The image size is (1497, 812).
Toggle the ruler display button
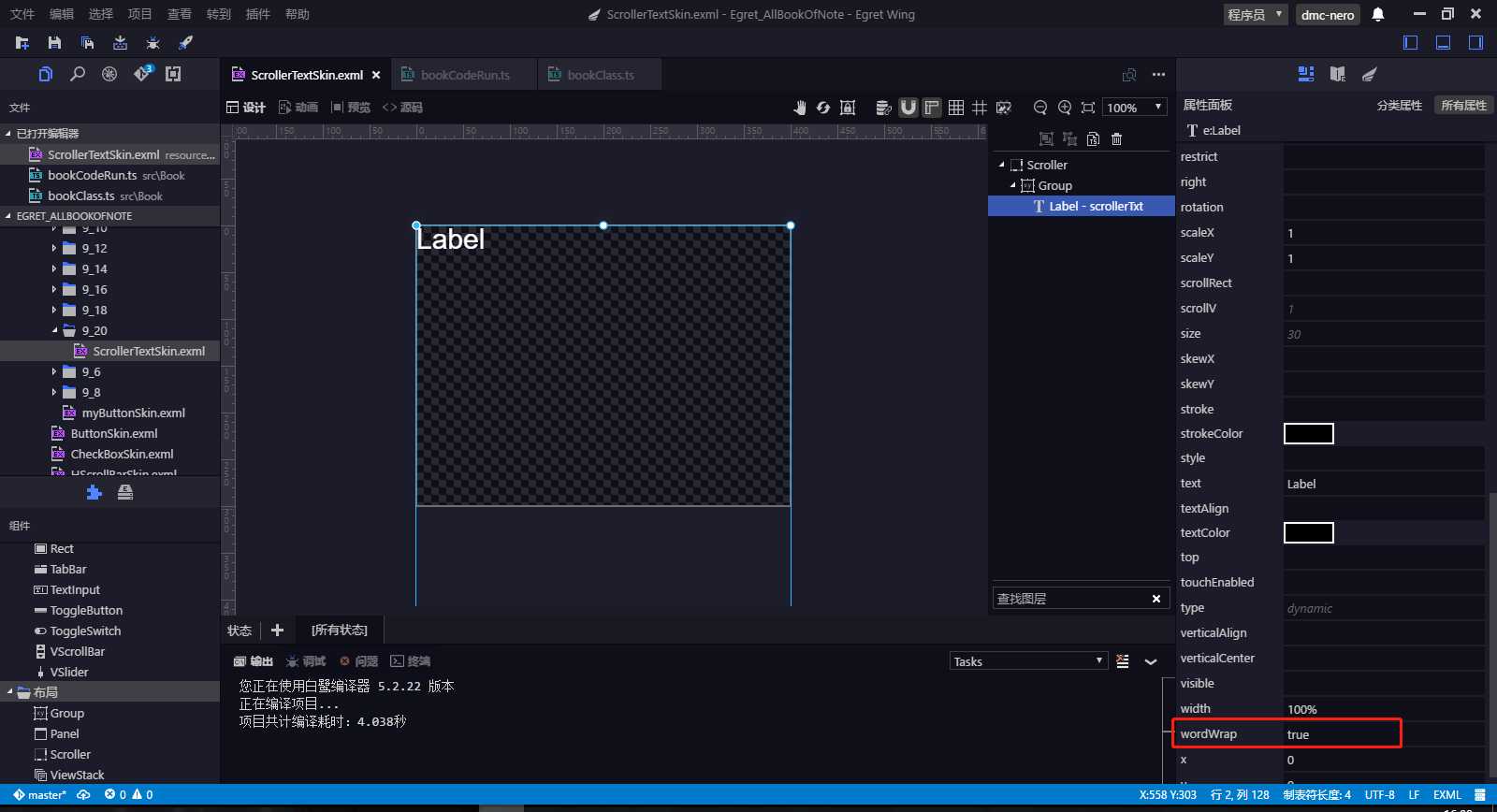(x=932, y=108)
